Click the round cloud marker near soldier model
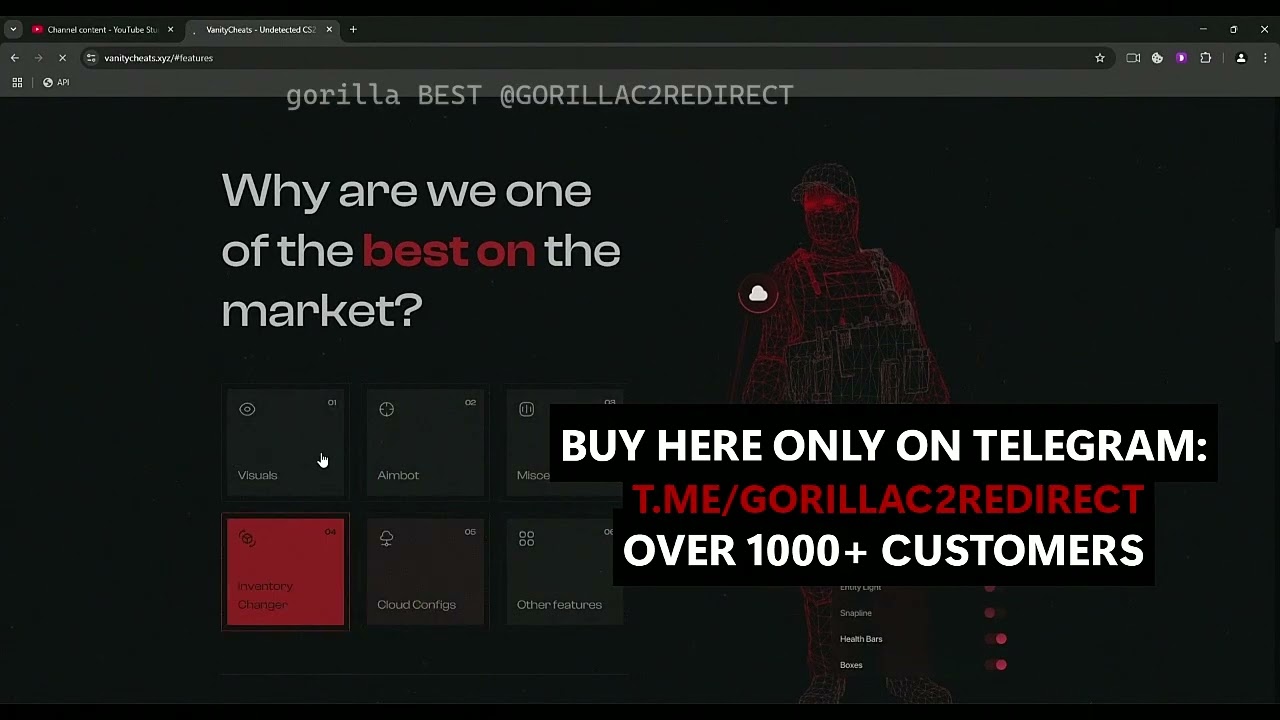Screen dimensions: 1280x720 [x=758, y=294]
